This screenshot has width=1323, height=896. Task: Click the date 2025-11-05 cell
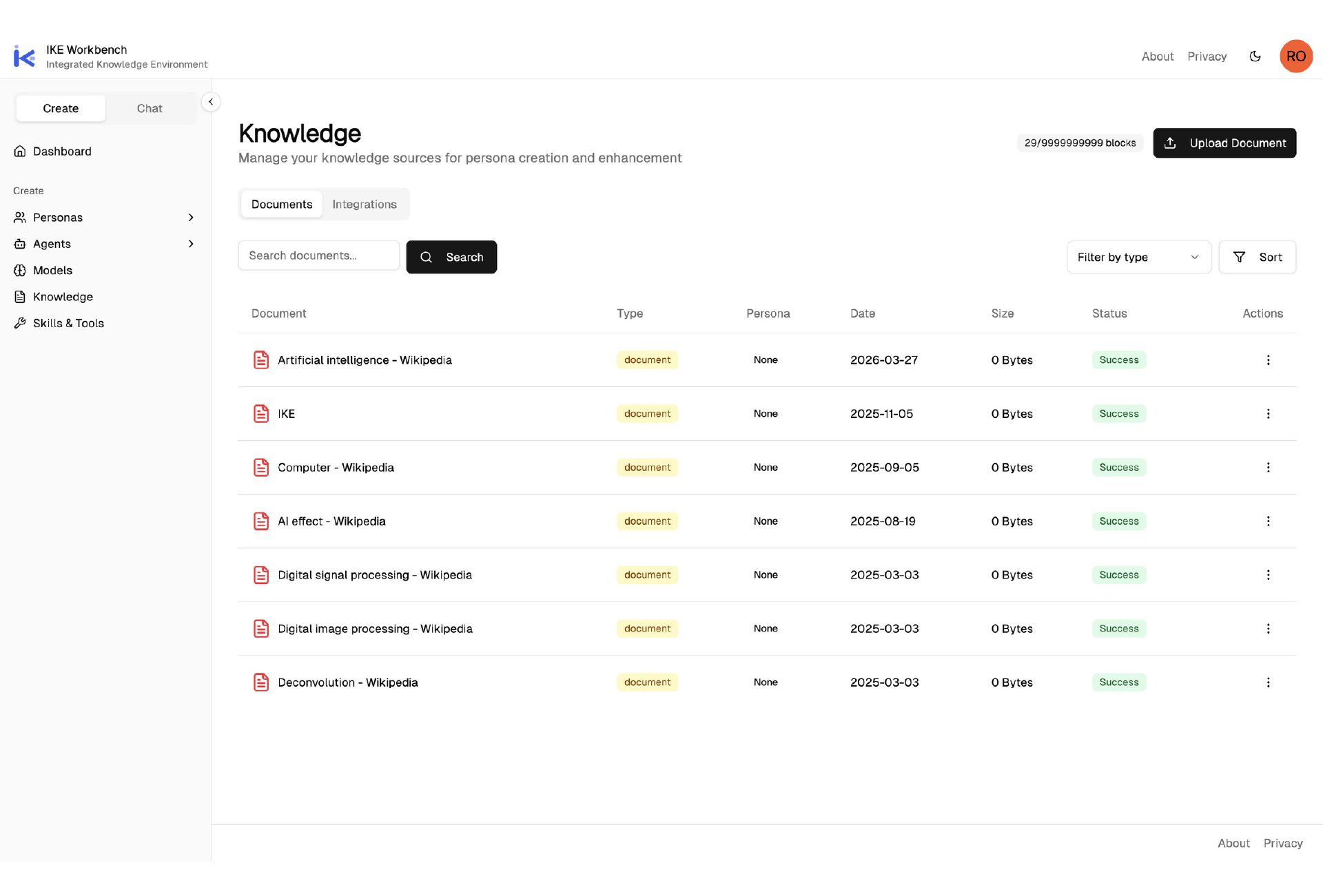(x=881, y=414)
